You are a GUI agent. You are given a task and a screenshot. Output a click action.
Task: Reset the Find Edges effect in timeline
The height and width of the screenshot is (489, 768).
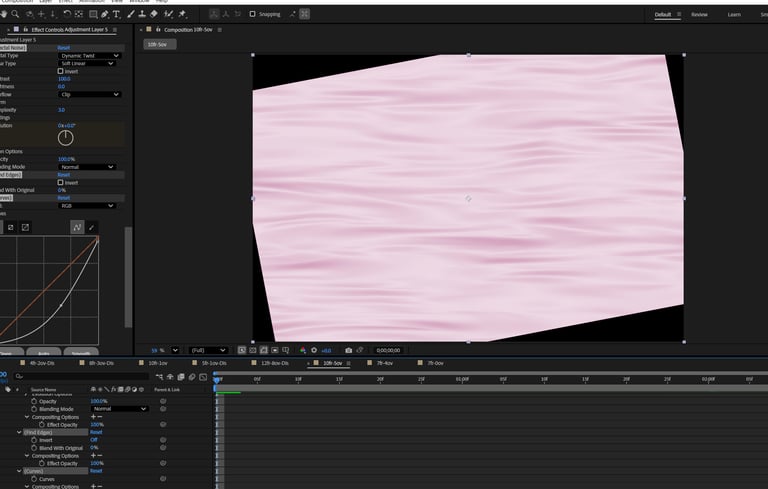click(96, 432)
